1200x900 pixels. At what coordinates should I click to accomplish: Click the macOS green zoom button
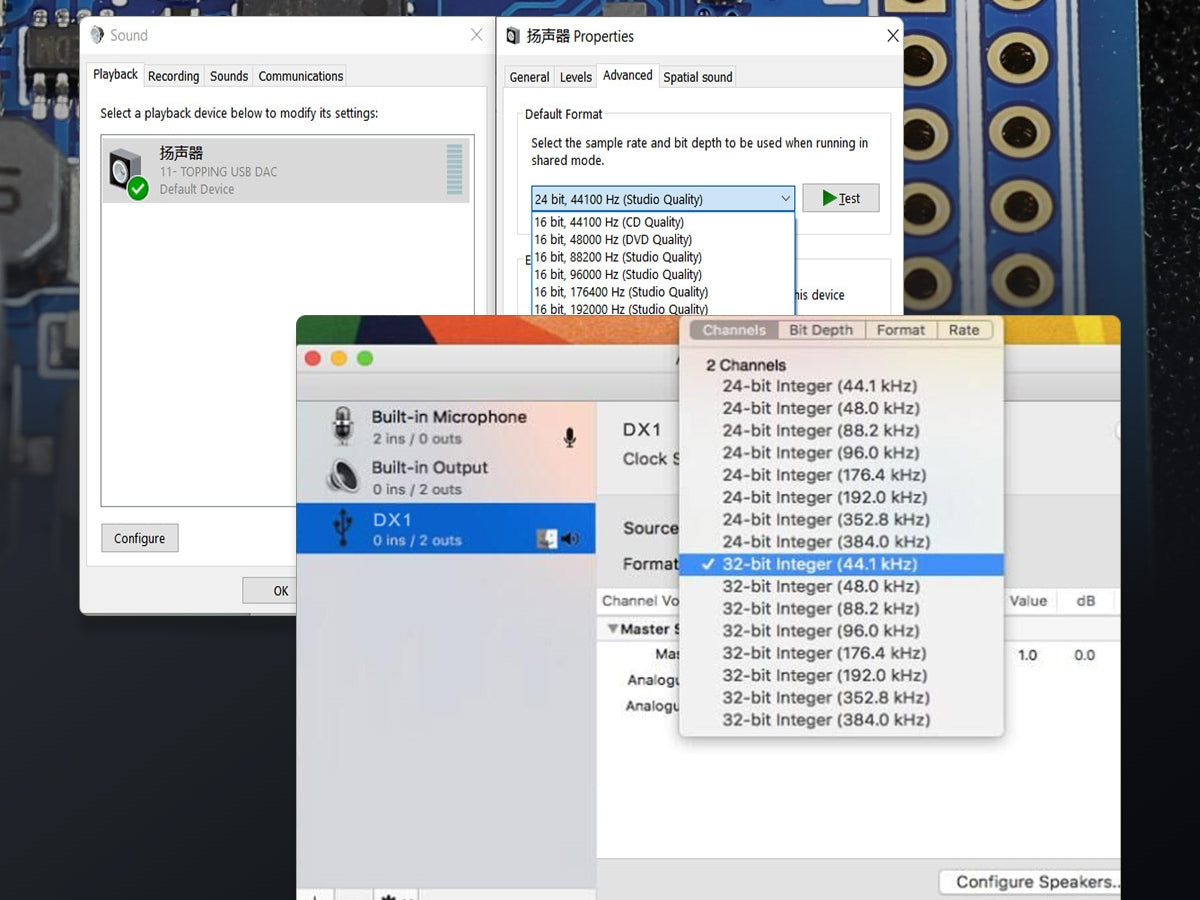coord(365,358)
